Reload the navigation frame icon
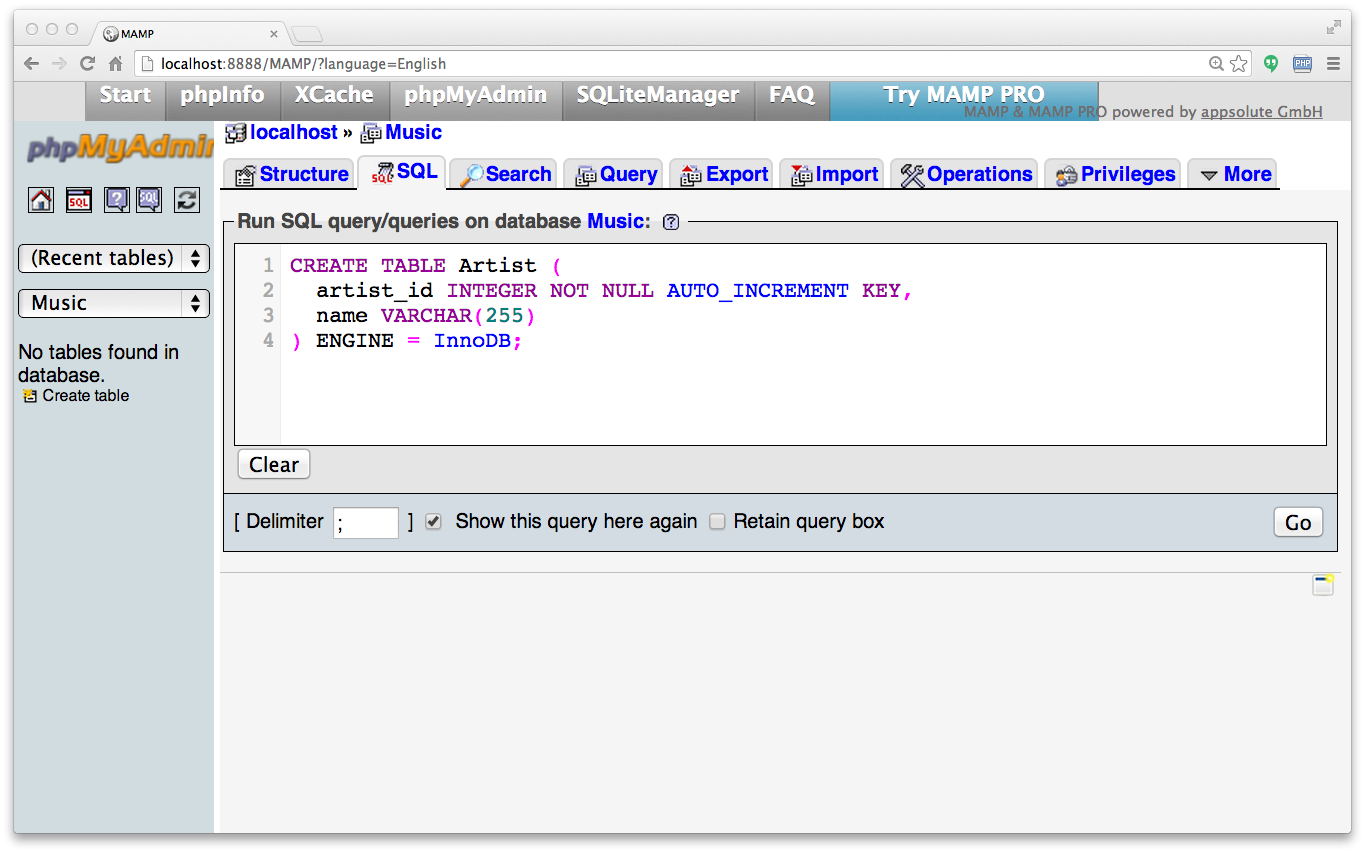1365x853 pixels. pos(187,199)
